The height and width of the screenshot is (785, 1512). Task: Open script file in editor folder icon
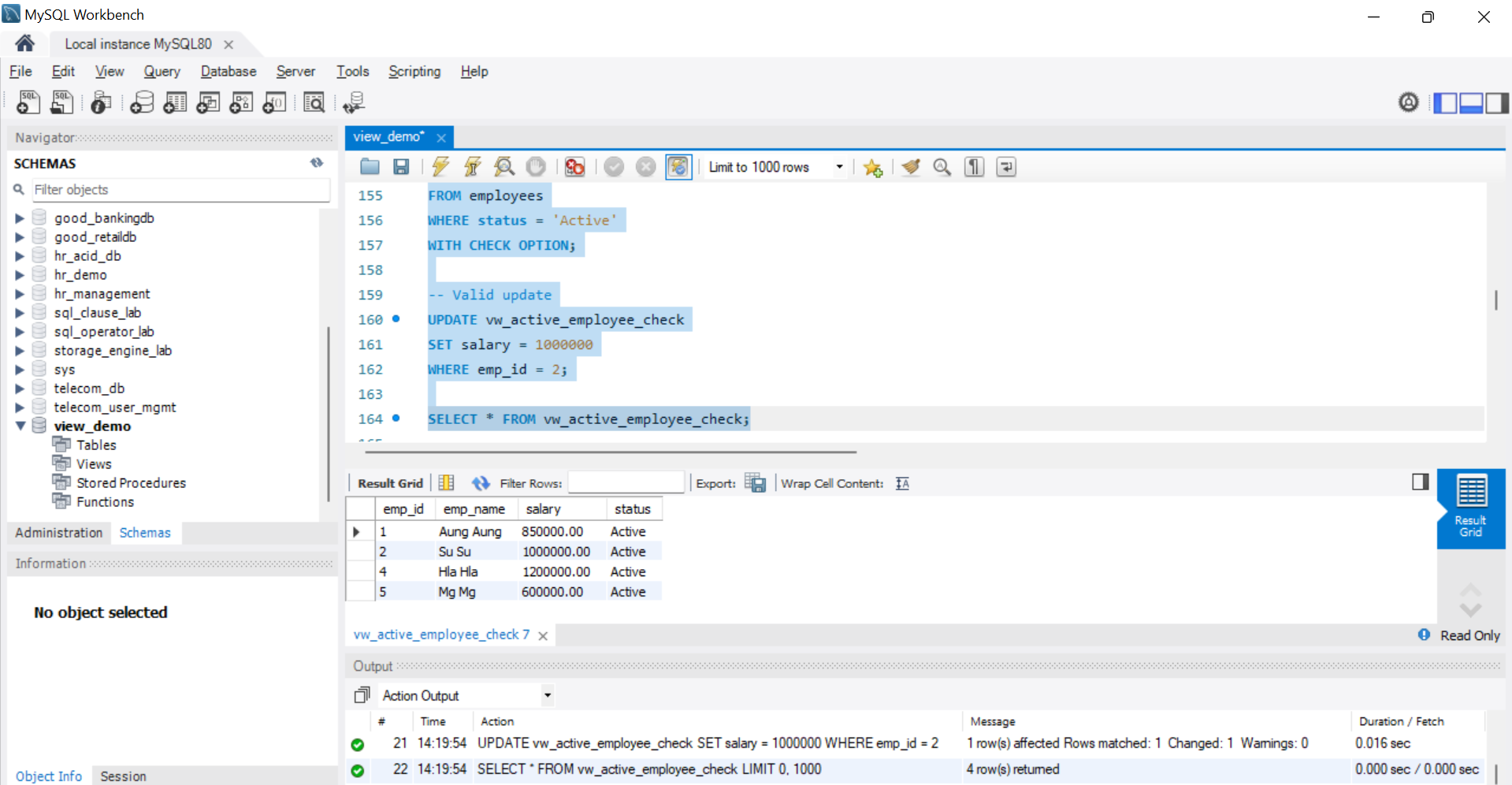[x=370, y=166]
